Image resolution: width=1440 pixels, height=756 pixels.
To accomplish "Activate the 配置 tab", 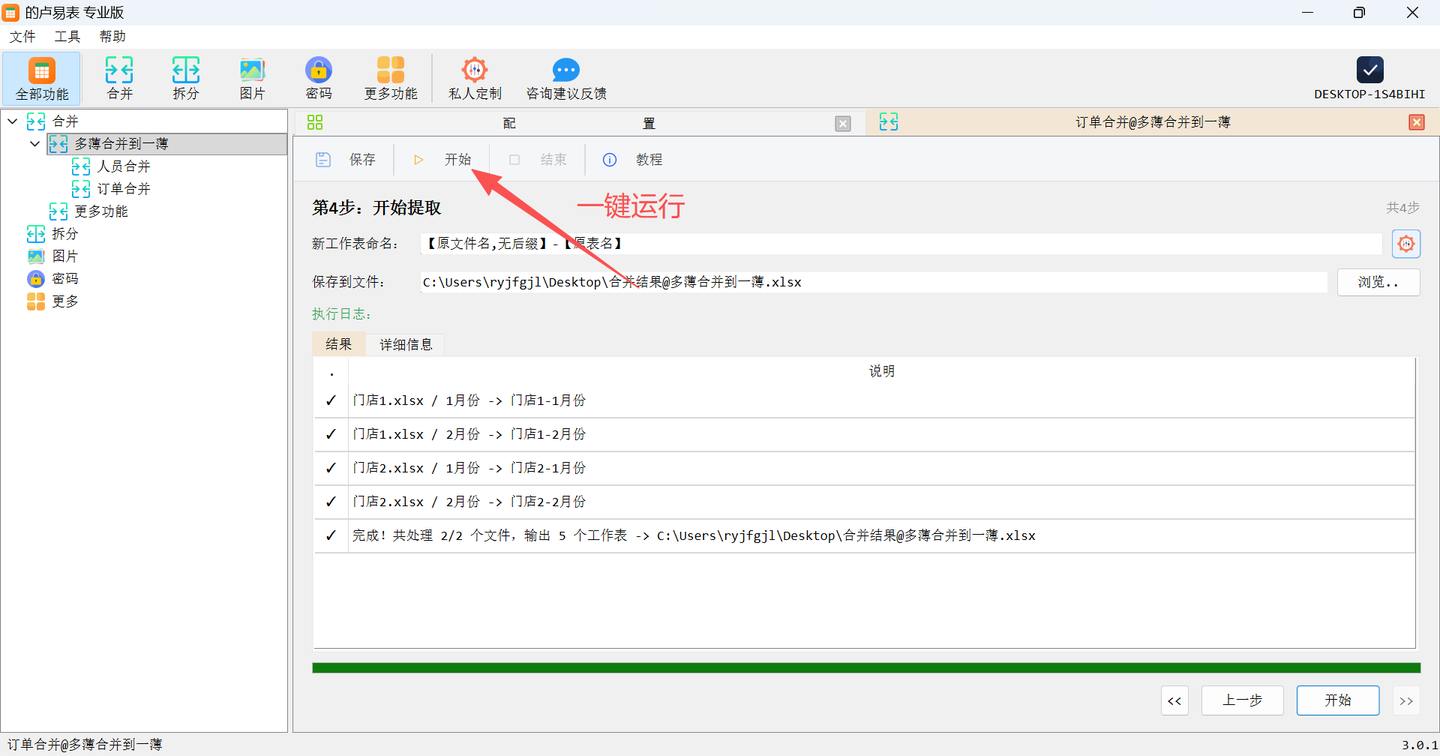I will point(579,123).
